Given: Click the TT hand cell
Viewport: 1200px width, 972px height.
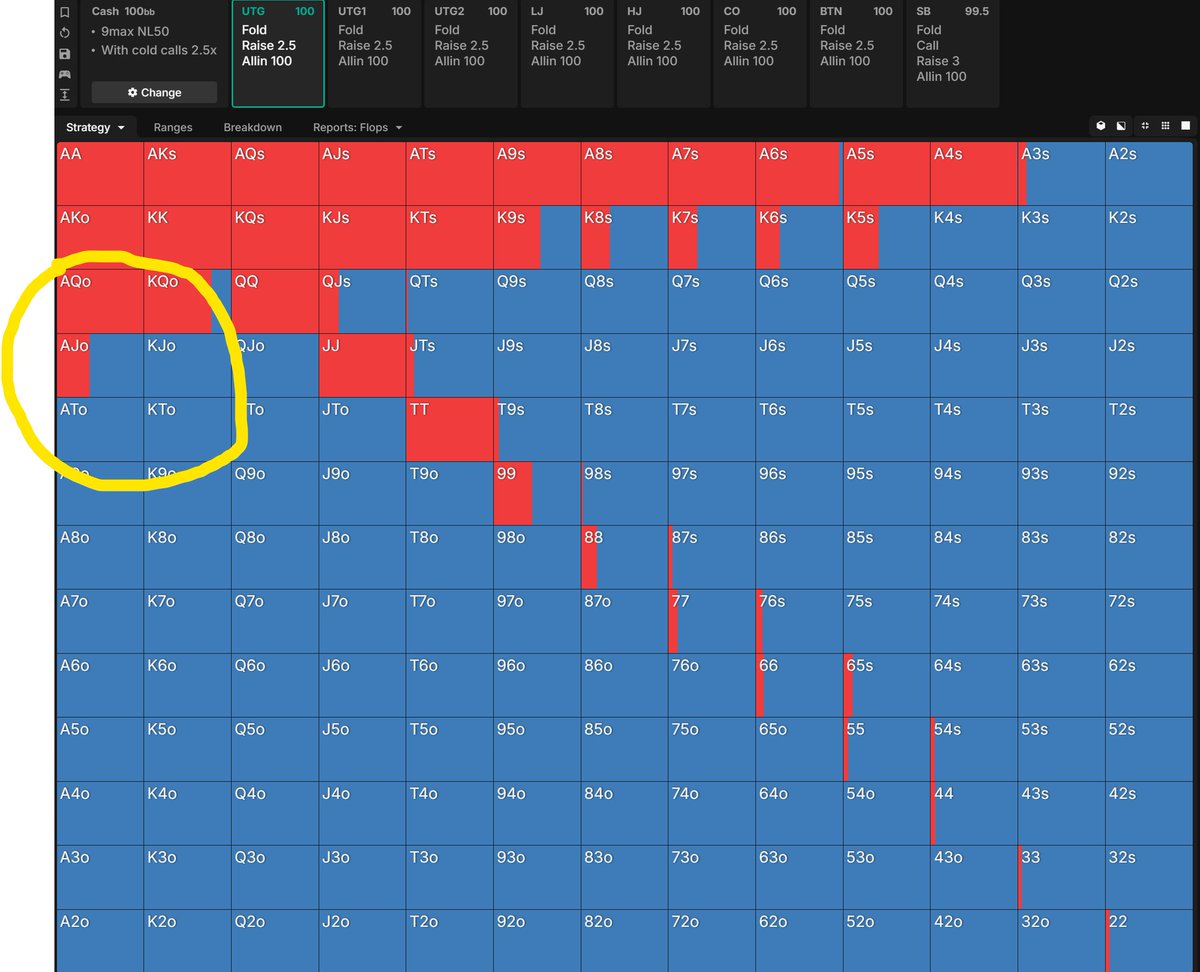Looking at the screenshot, I should (x=450, y=430).
